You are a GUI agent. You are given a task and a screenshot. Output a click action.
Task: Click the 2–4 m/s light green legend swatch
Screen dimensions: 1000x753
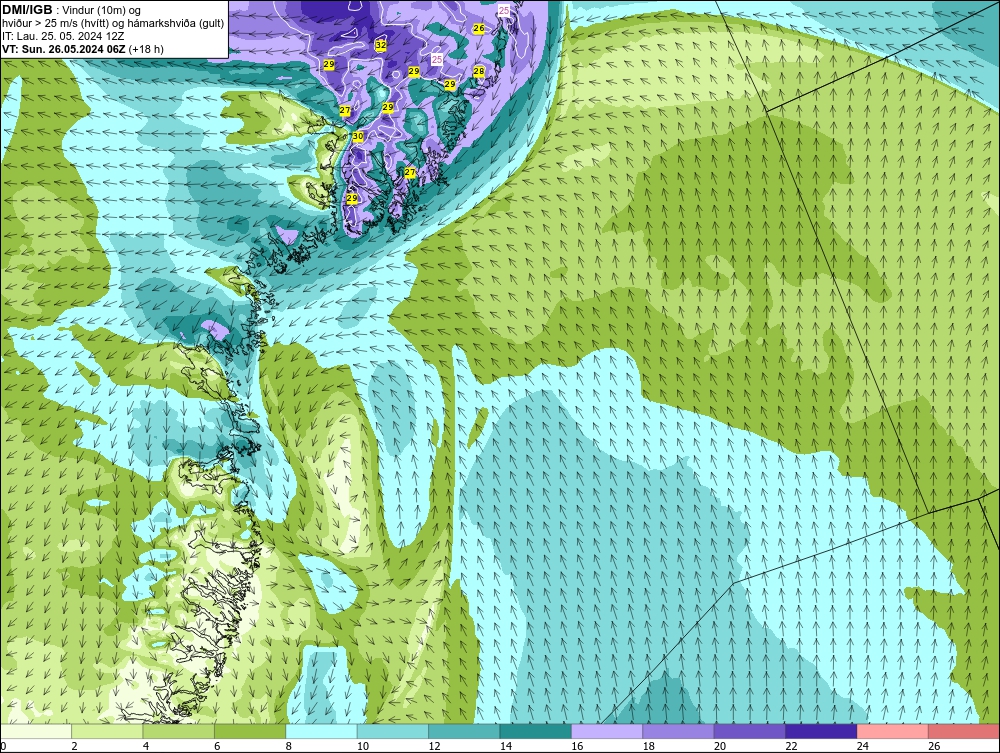[x=107, y=731]
